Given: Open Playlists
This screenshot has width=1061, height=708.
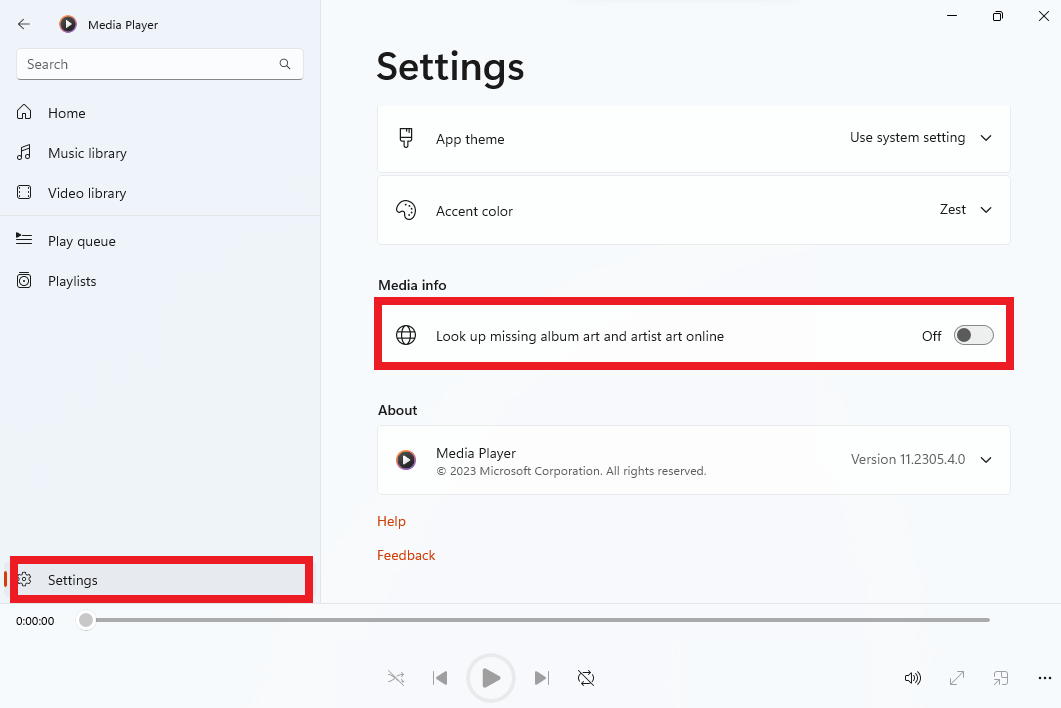Looking at the screenshot, I should pyautogui.click(x=160, y=281).
